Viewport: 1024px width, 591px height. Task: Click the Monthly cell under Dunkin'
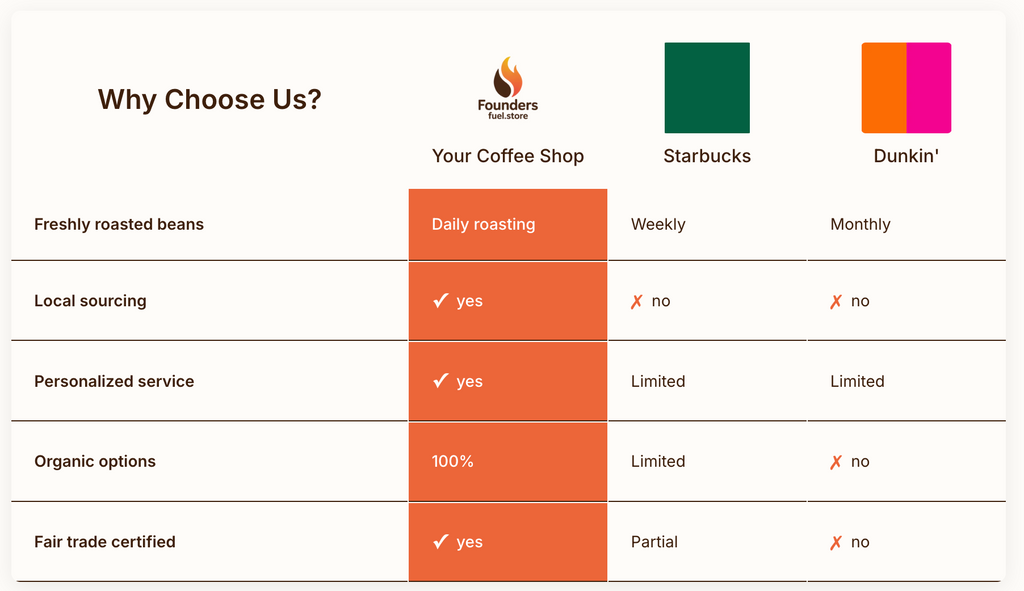pyautogui.click(x=860, y=224)
